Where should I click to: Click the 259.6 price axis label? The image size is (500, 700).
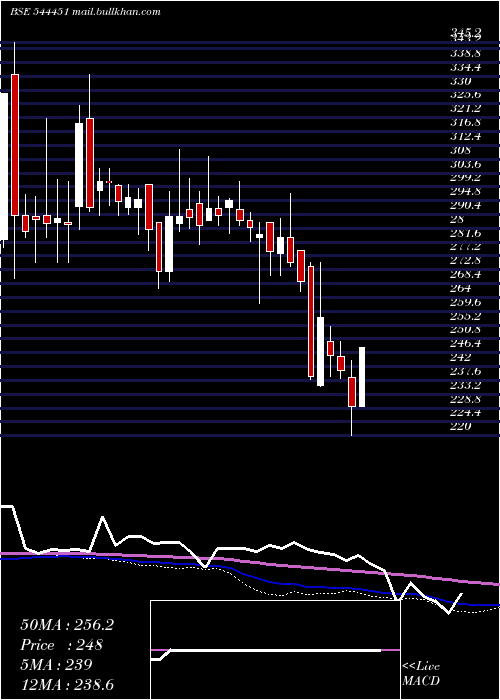tap(466, 302)
